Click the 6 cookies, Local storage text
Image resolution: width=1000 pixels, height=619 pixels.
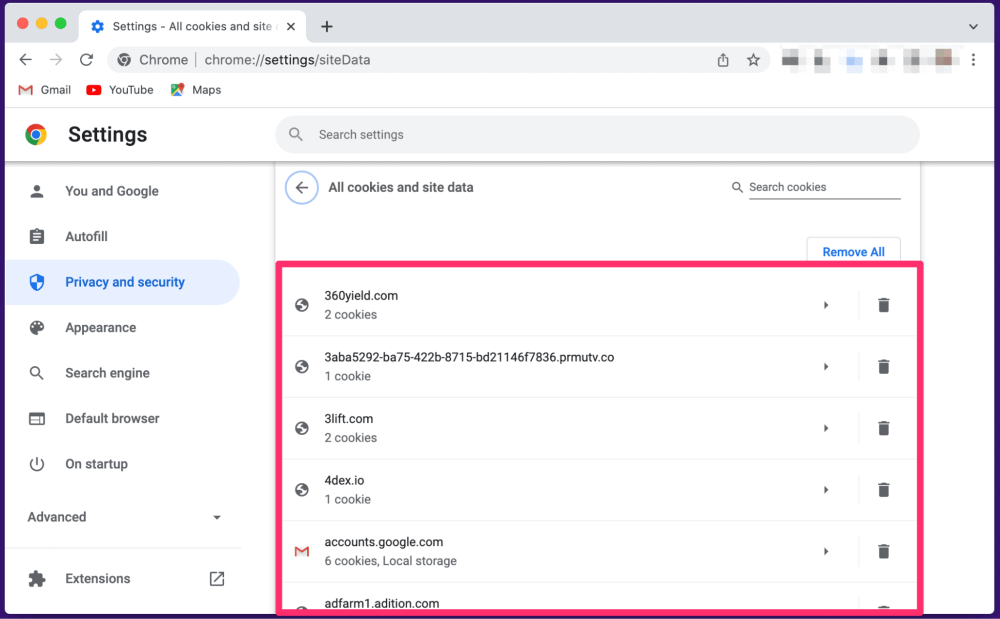click(x=390, y=561)
